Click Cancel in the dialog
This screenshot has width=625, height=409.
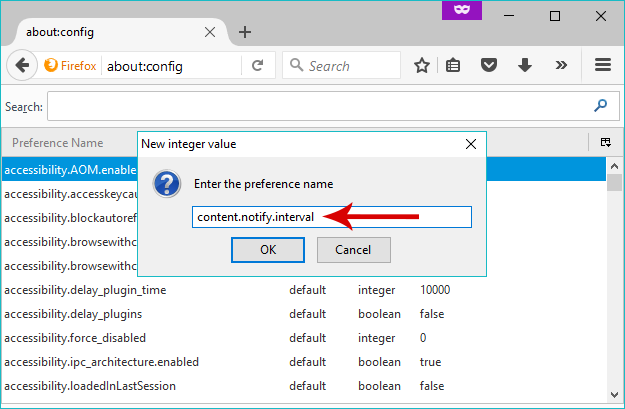coord(354,250)
